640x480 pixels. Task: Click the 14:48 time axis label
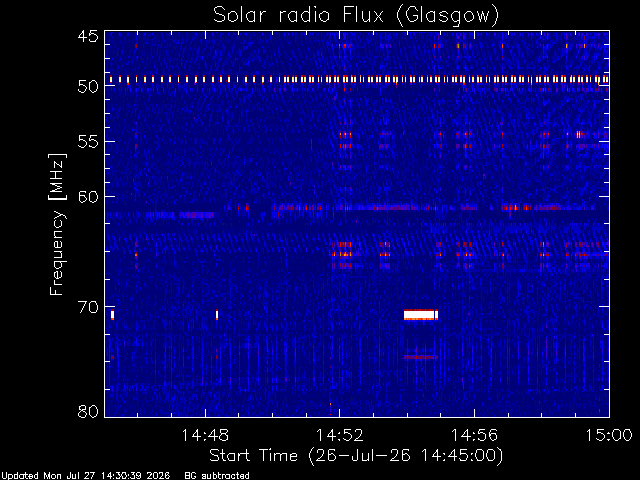(205, 436)
